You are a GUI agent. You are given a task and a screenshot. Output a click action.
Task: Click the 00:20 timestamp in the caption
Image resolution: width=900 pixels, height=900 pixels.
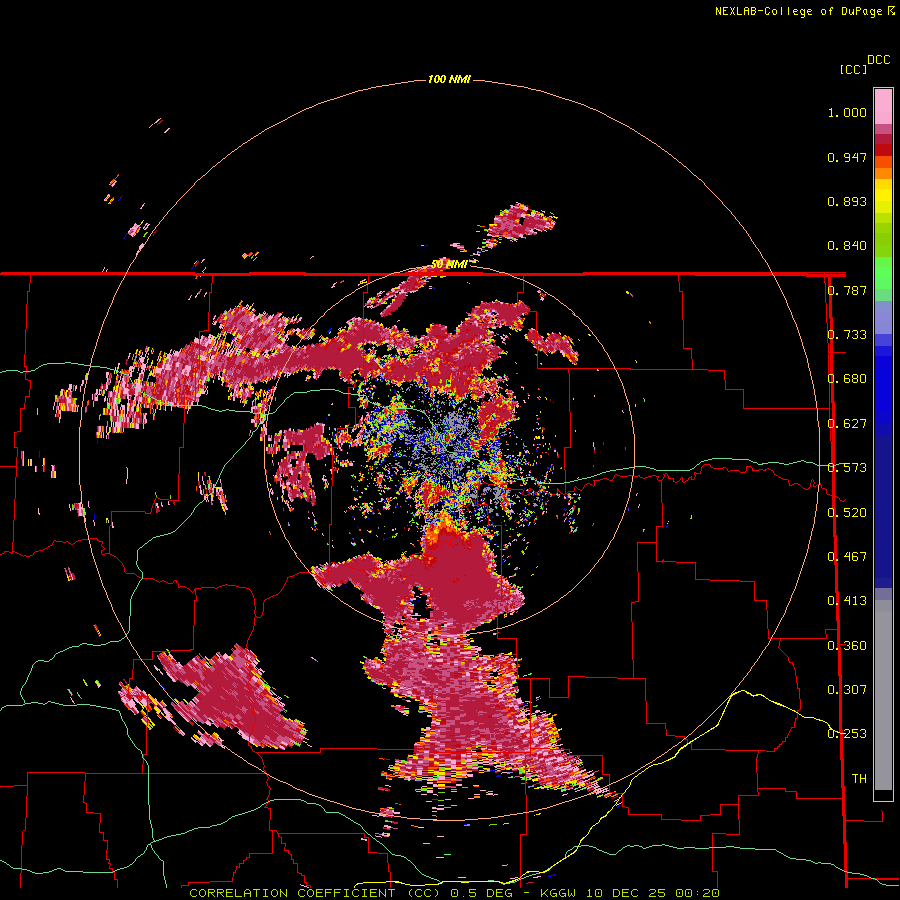697,893
